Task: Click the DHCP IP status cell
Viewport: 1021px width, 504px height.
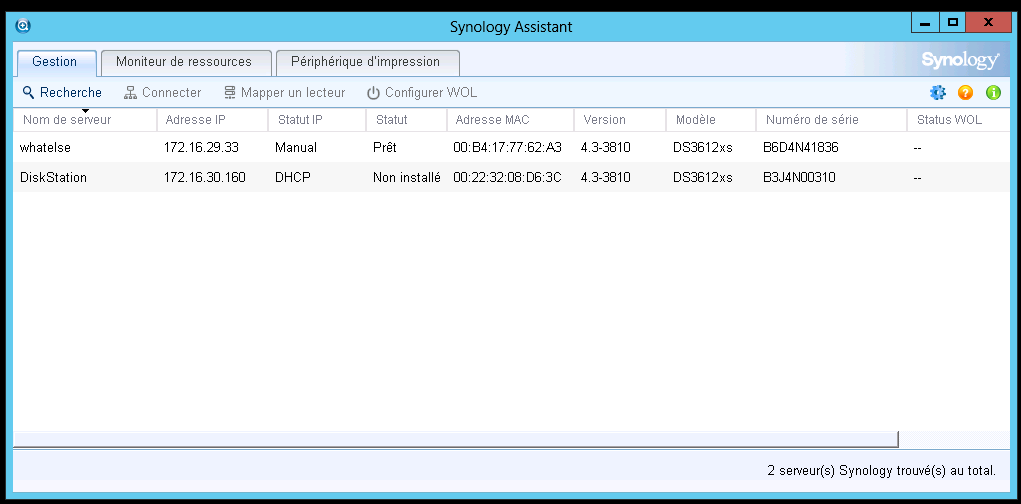Action: (x=292, y=177)
